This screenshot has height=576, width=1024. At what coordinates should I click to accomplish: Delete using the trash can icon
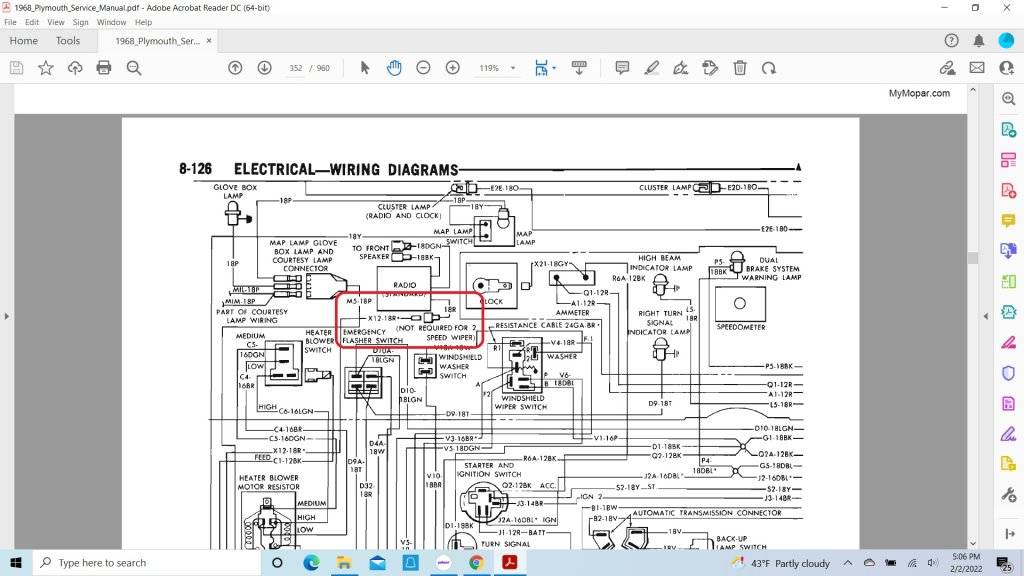[x=740, y=68]
